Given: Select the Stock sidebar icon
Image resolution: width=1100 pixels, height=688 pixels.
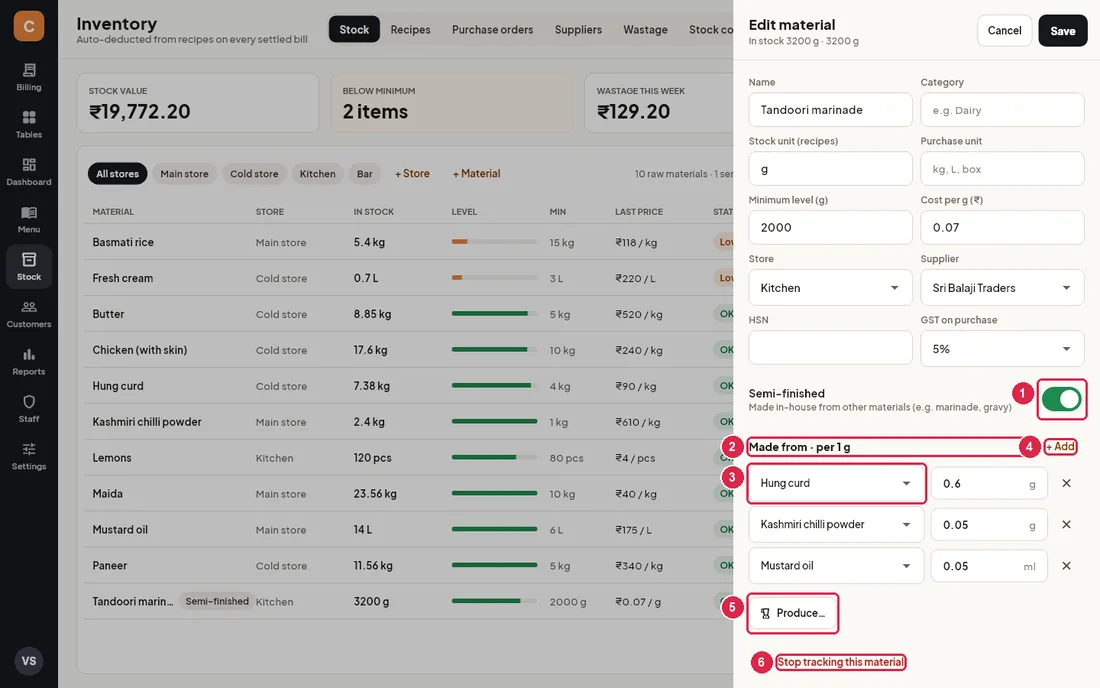Looking at the screenshot, I should click(x=29, y=267).
